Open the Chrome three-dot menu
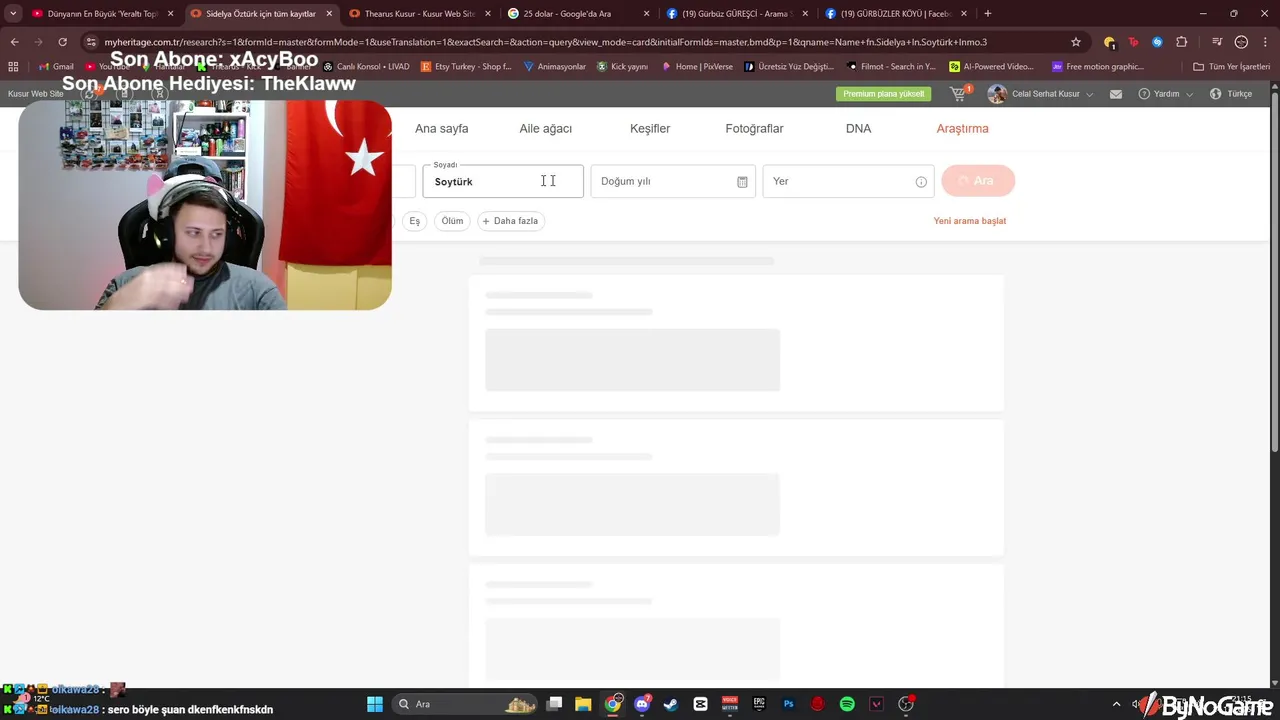Screen dimensions: 1280x720 pos(1265,42)
